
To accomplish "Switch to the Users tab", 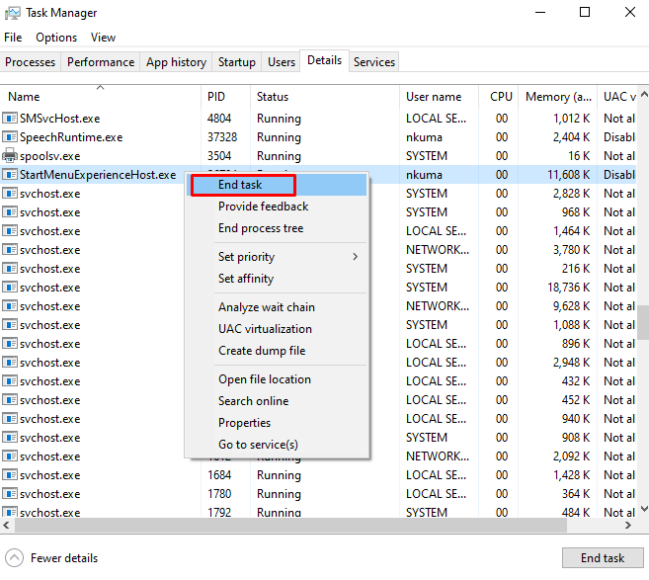I will [281, 62].
